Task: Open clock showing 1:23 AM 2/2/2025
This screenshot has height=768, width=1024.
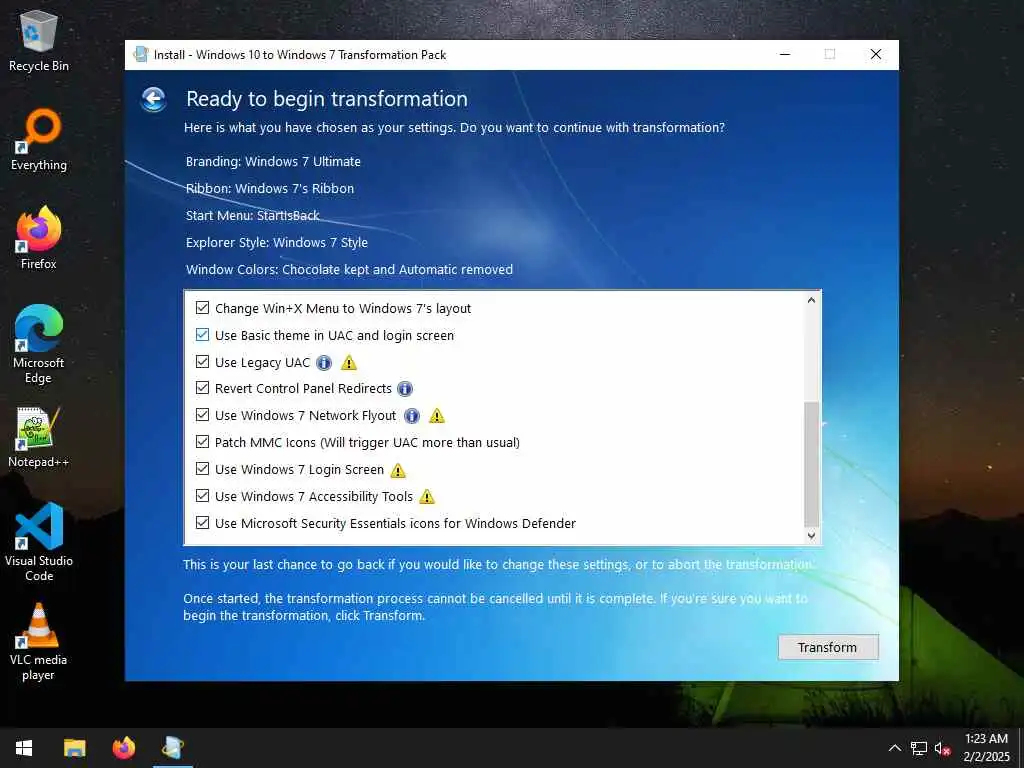Action: [x=986, y=748]
